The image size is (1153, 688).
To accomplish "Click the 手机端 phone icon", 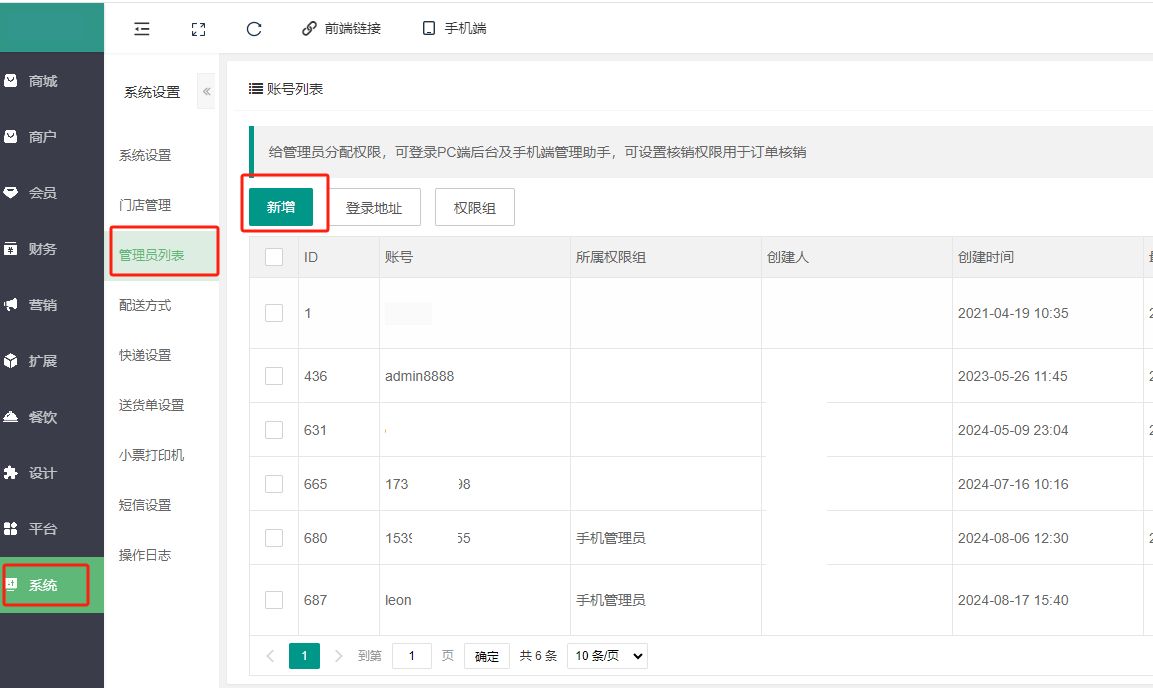I will (x=429, y=29).
